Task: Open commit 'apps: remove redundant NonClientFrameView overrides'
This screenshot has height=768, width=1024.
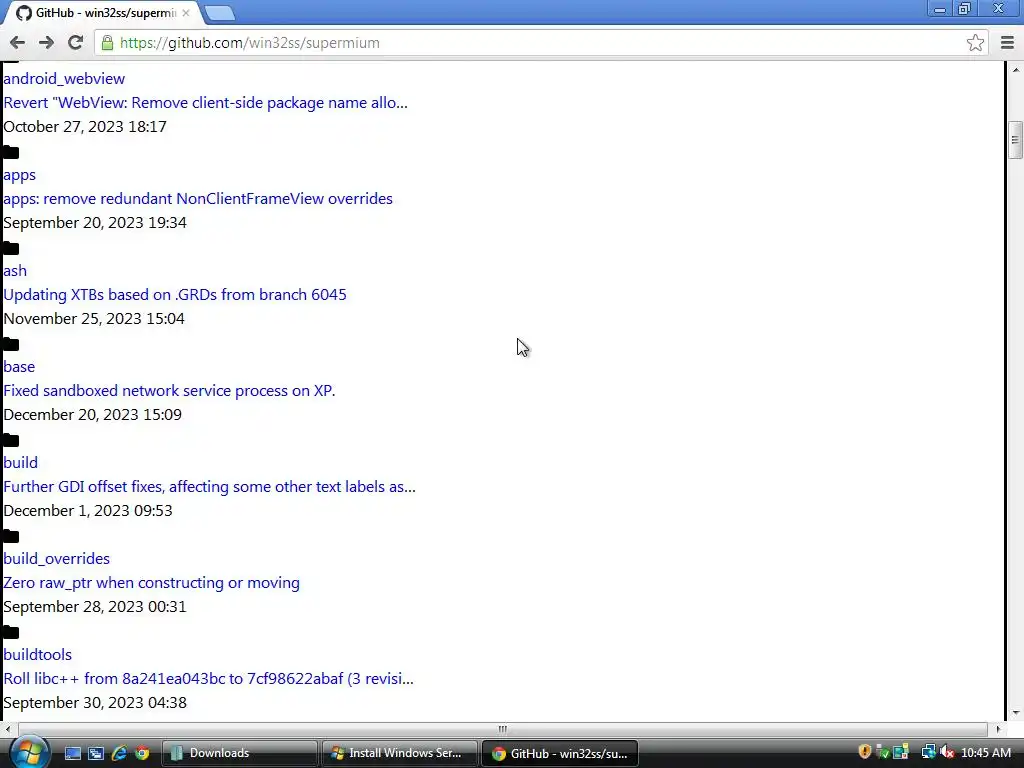Action: [198, 199]
